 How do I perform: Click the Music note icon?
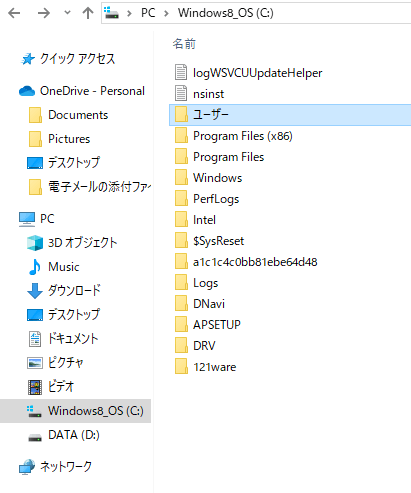point(35,267)
